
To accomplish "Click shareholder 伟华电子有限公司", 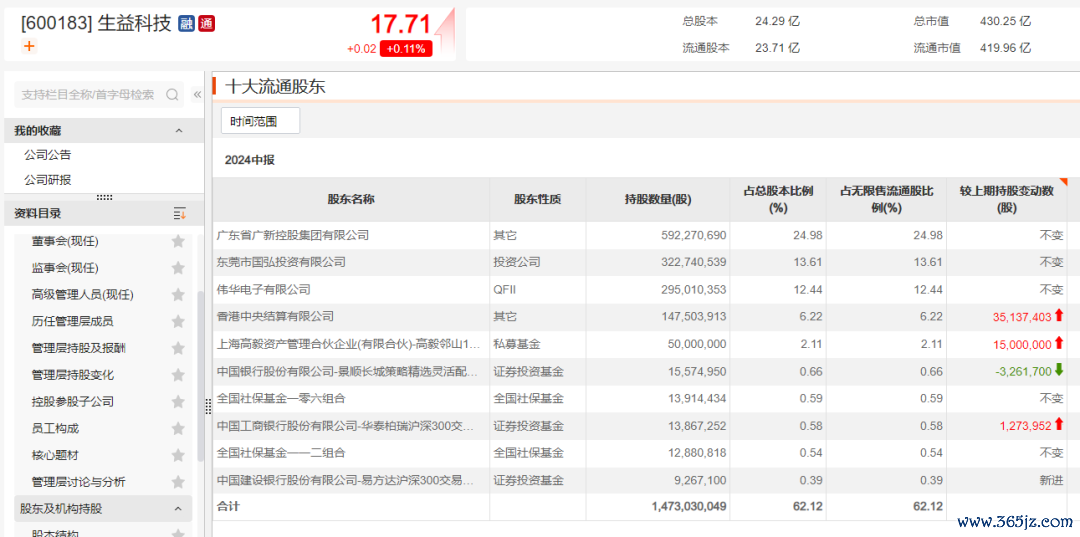I will [x=263, y=289].
